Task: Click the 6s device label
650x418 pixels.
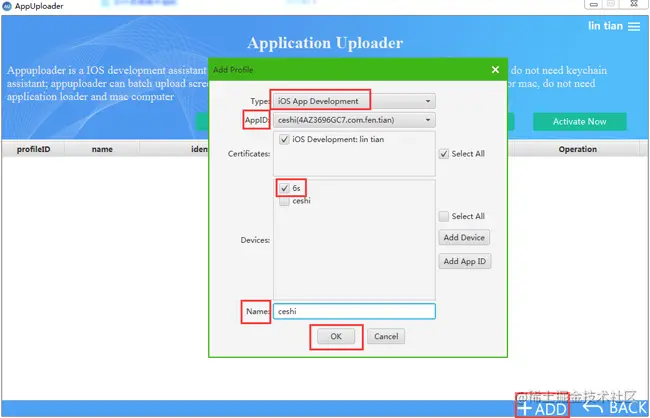Action: pyautogui.click(x=296, y=188)
